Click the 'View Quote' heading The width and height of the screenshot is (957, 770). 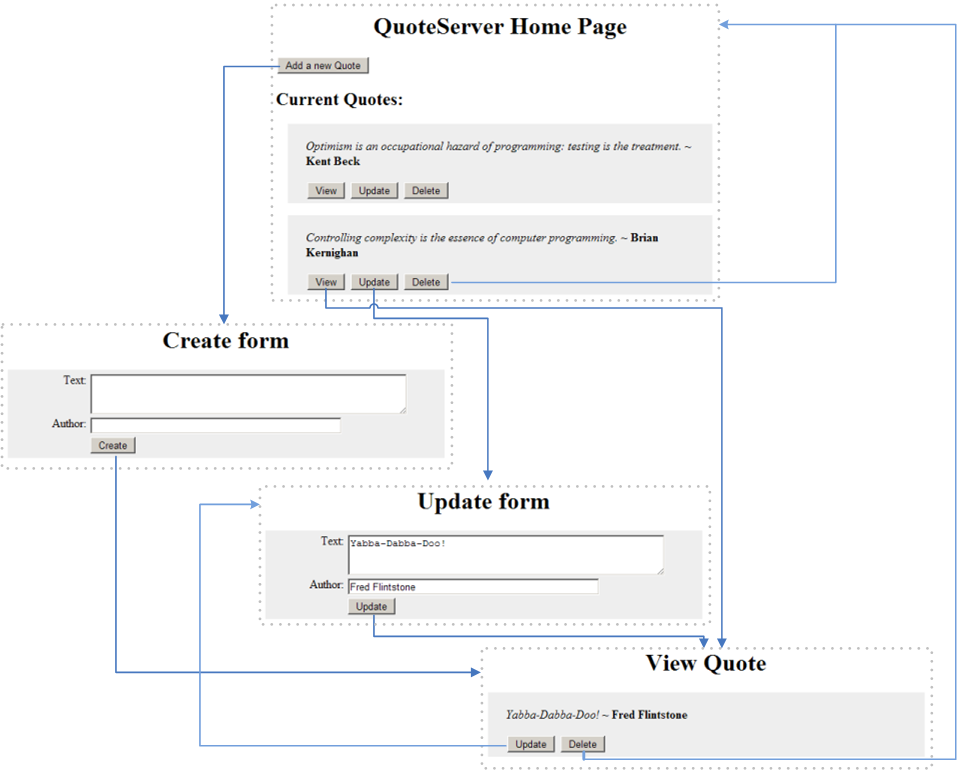706,663
